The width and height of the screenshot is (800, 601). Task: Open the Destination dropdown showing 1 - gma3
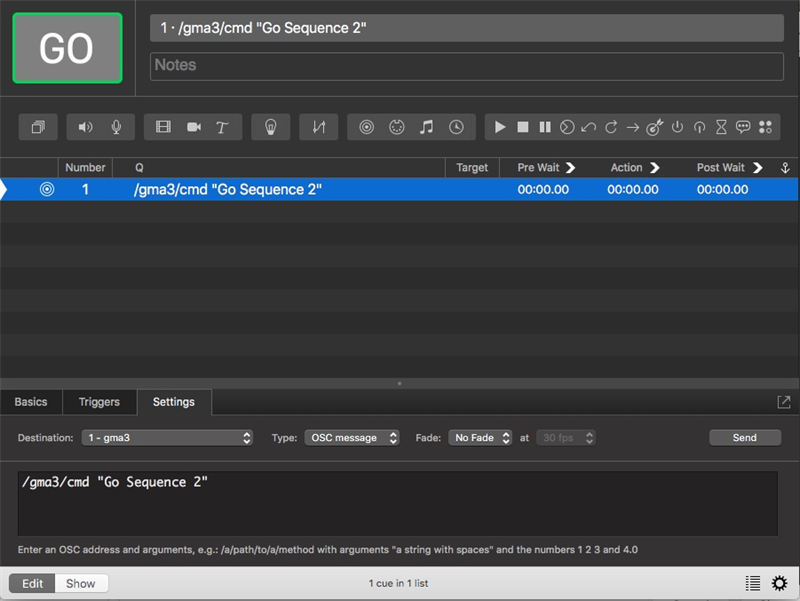click(168, 438)
